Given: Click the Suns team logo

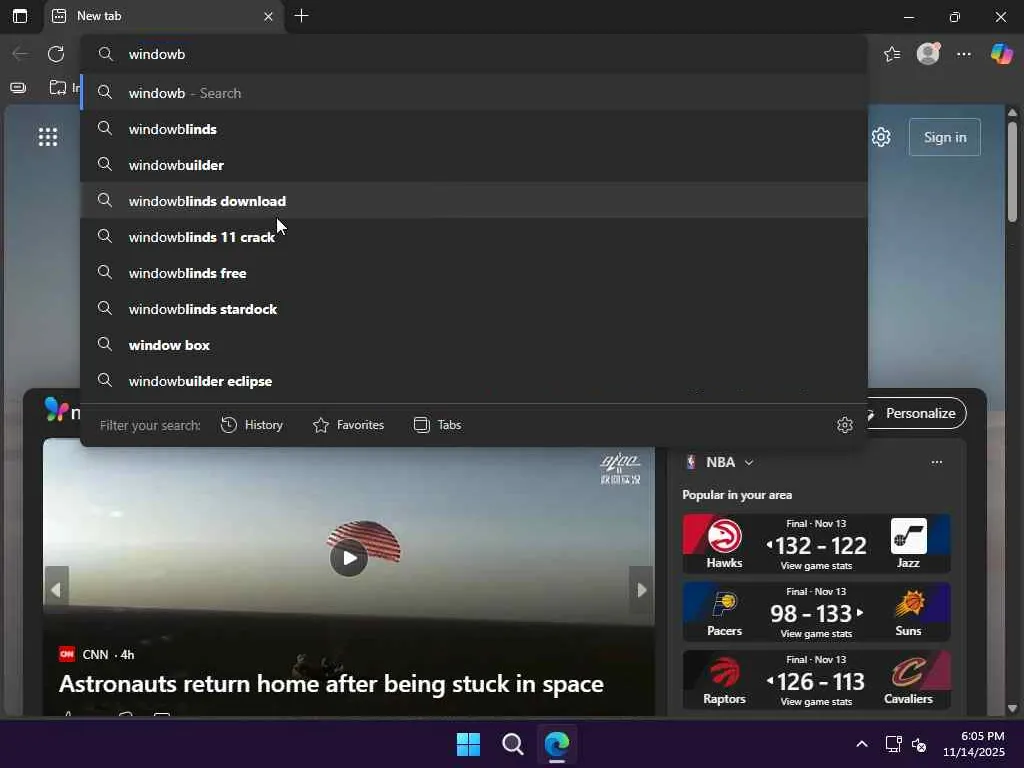Looking at the screenshot, I should point(908,604).
